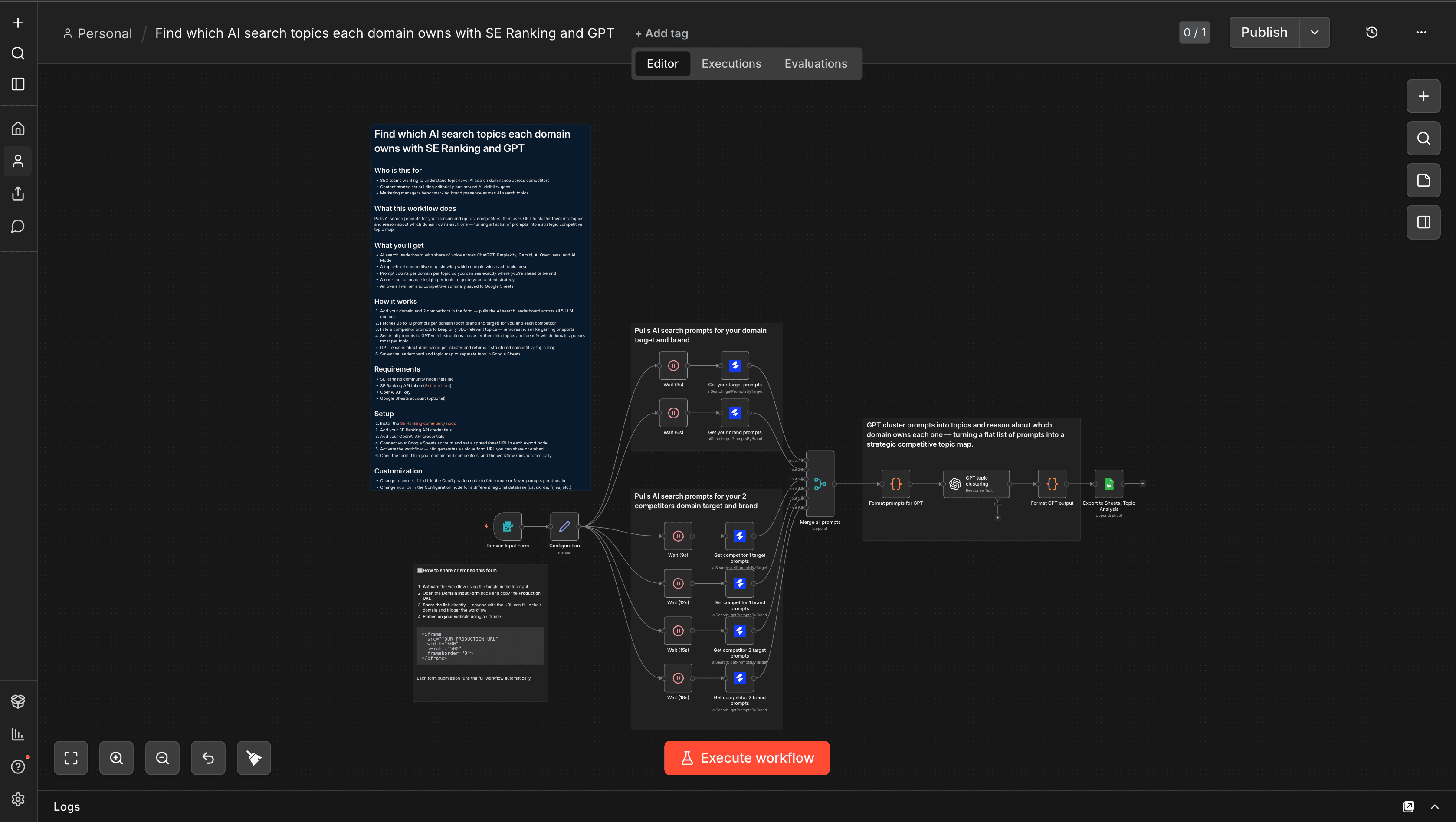Open the three-dot workflow options menu

(x=1421, y=32)
